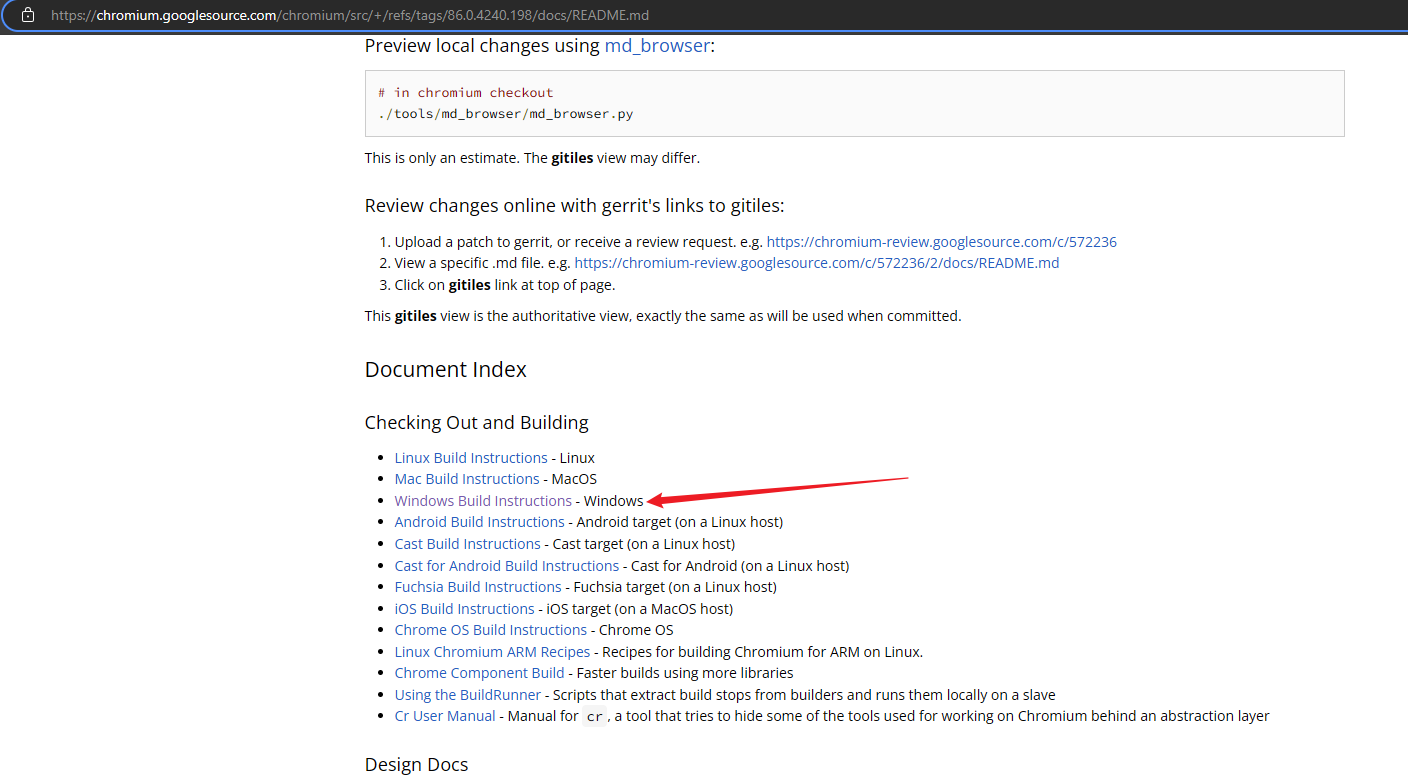Open the Chrome Component Build link

(x=479, y=672)
